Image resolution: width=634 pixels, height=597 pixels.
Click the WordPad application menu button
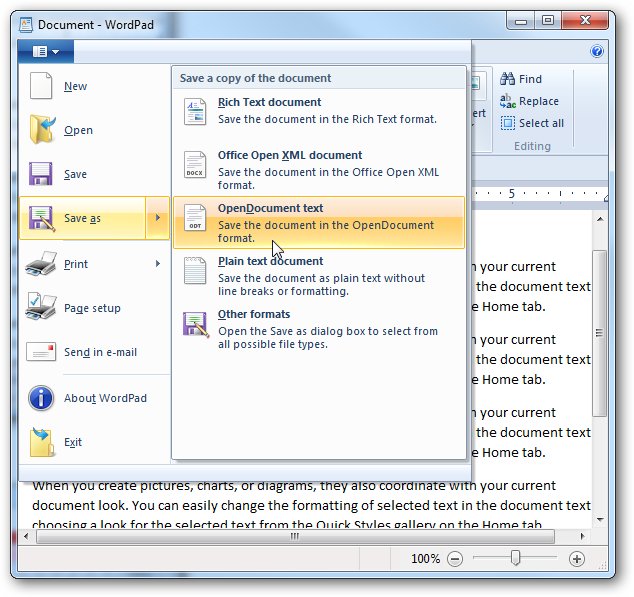point(46,51)
